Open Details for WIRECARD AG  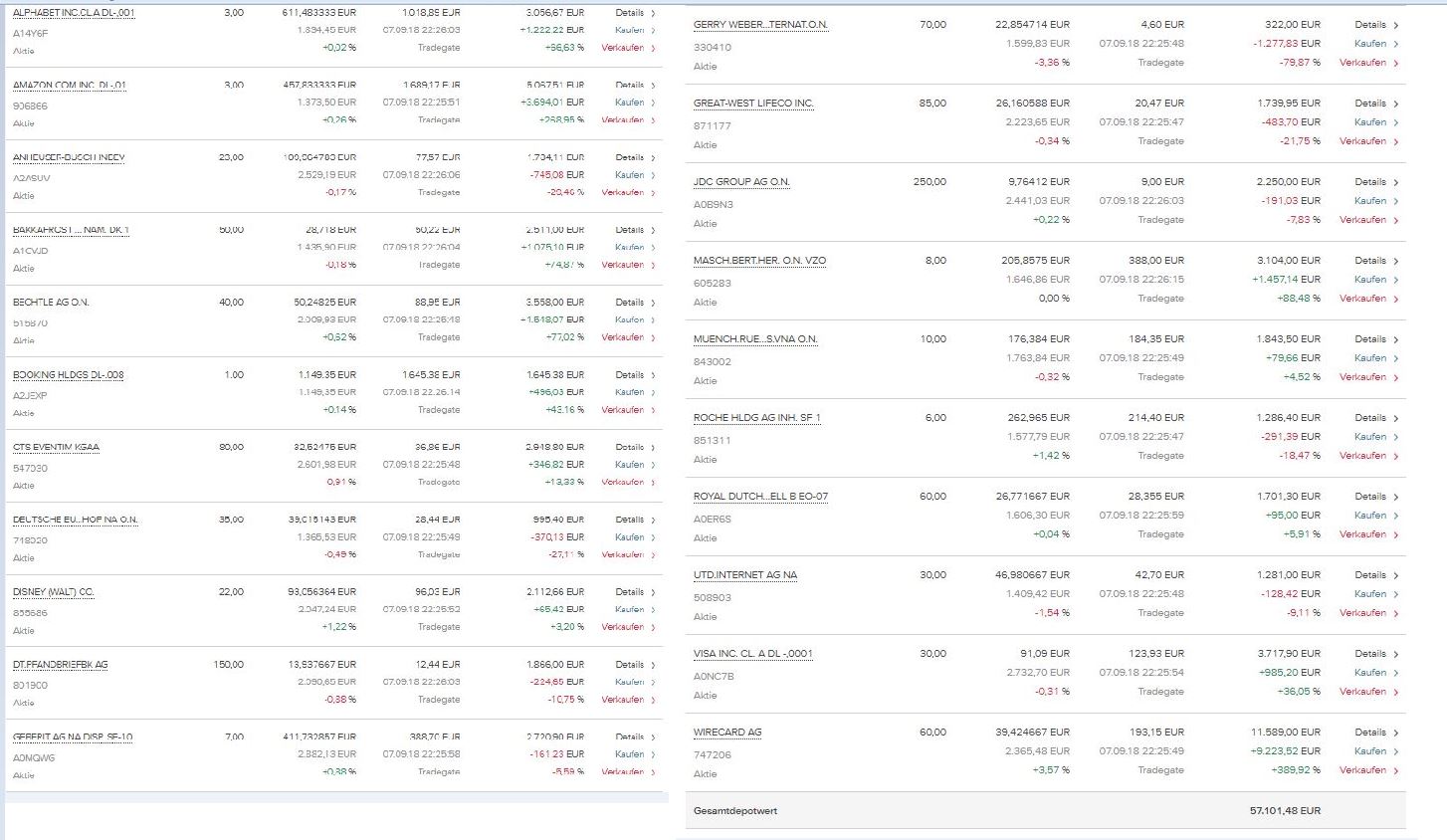1370,733
